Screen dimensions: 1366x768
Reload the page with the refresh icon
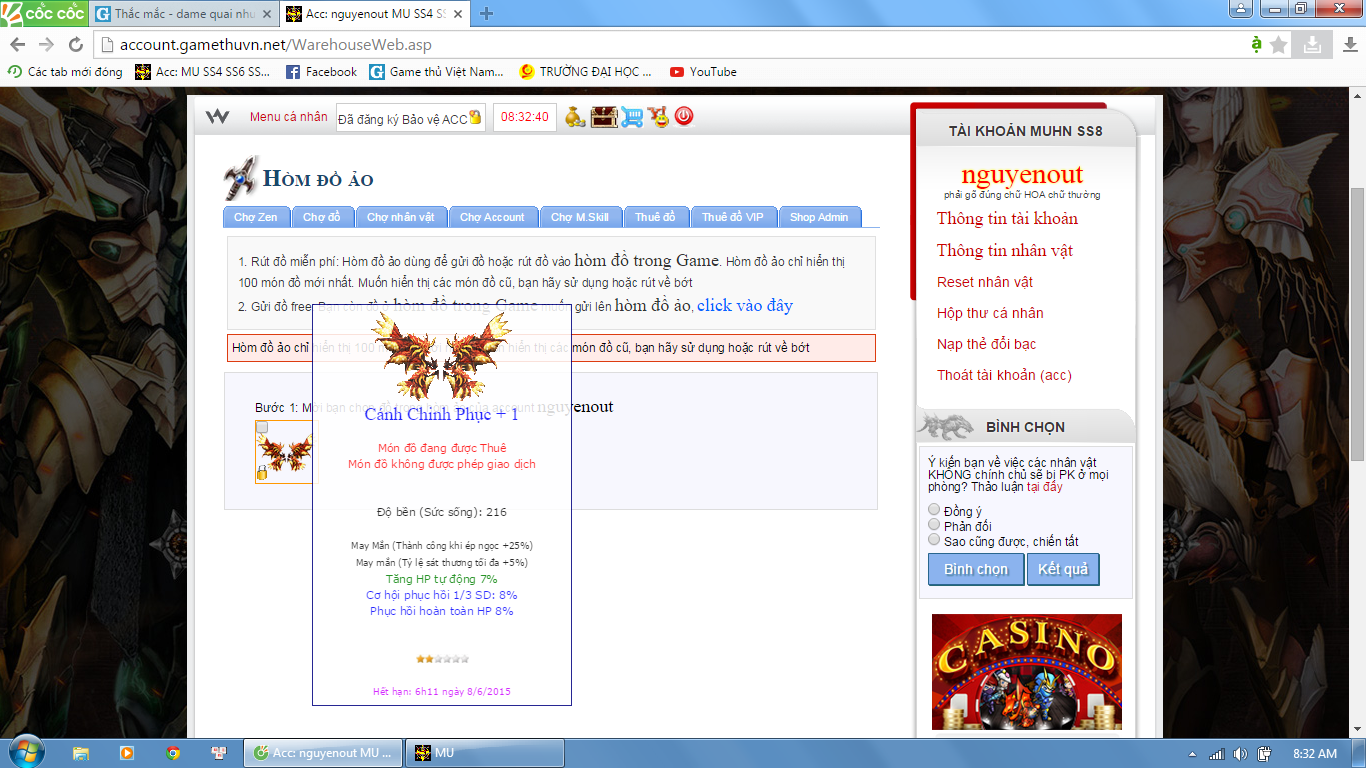pyautogui.click(x=76, y=45)
